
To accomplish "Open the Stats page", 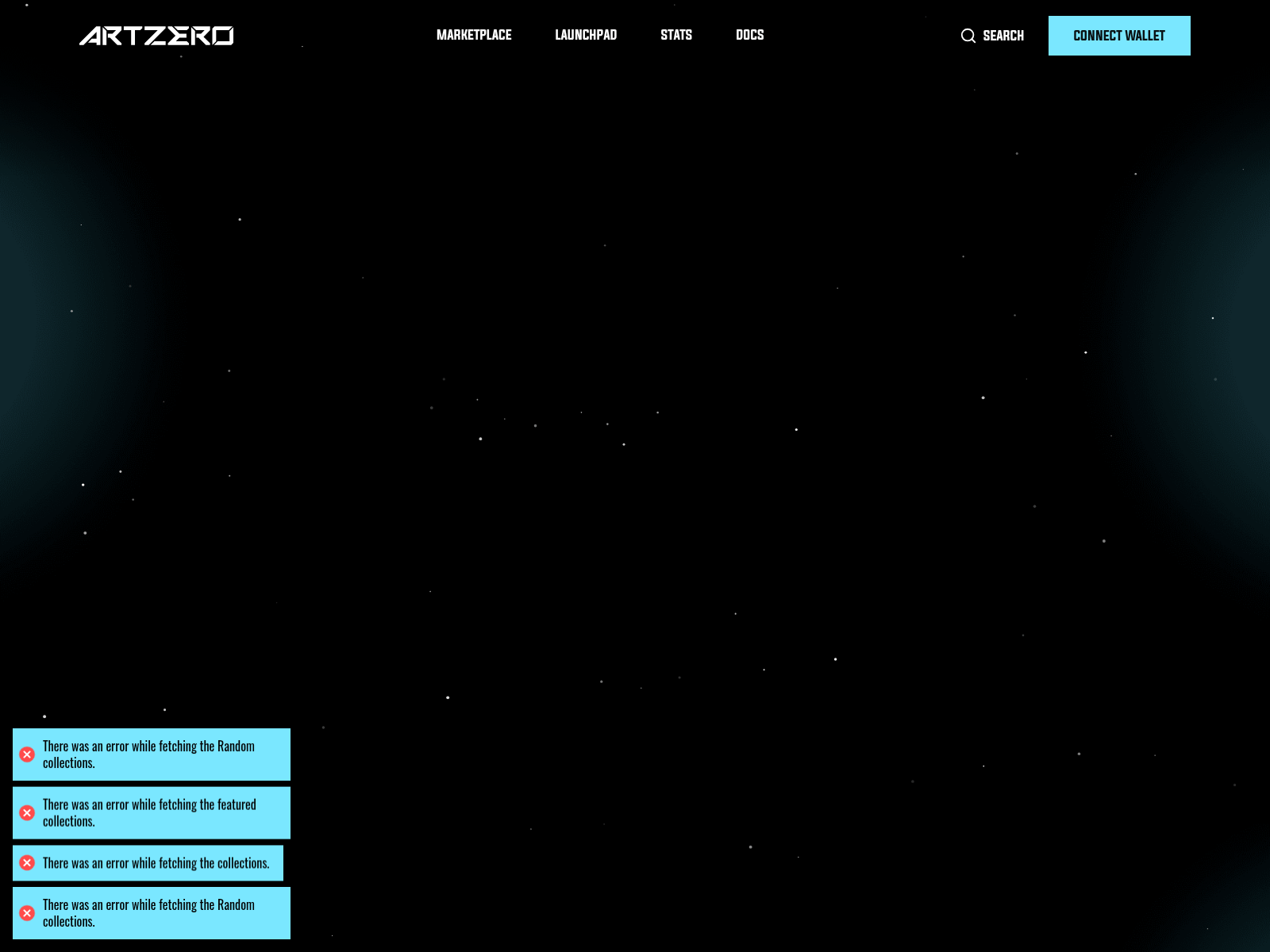I will coord(676,35).
